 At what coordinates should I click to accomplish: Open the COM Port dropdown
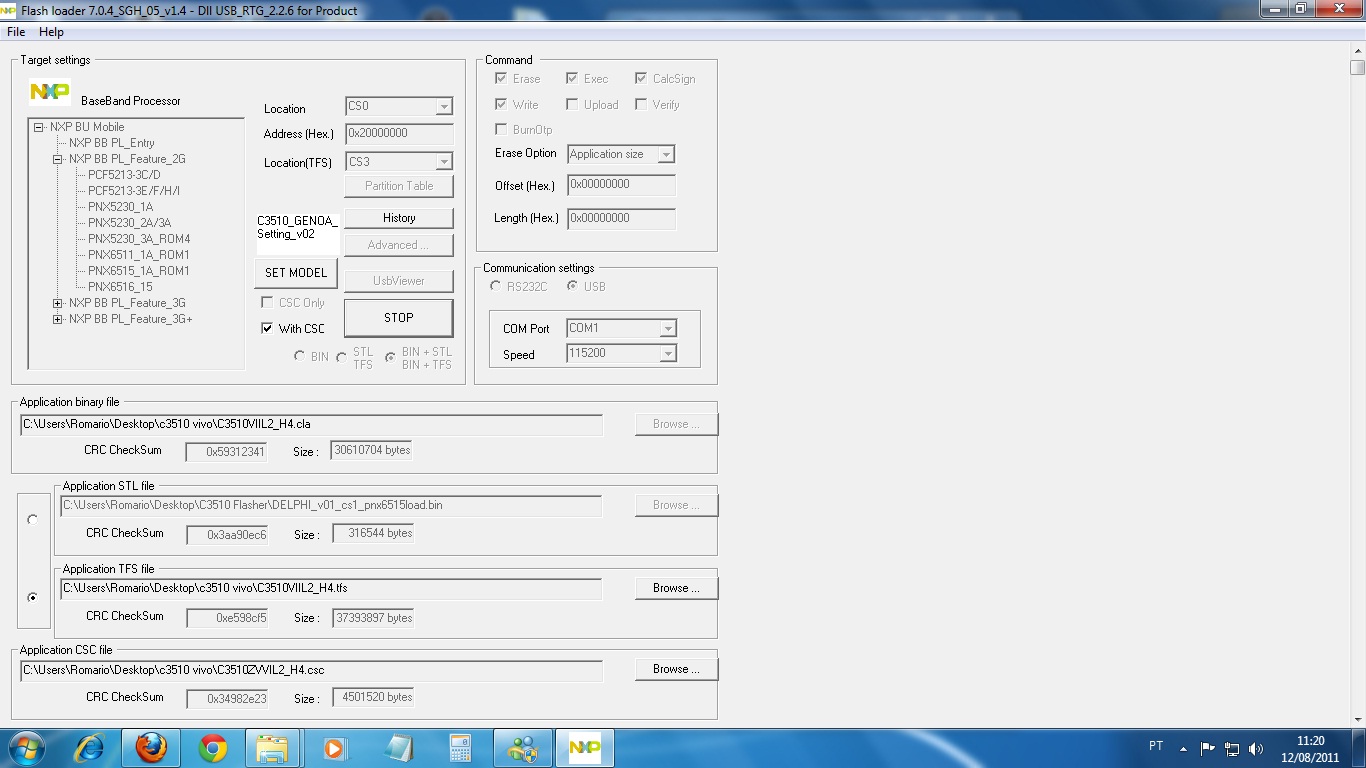pyautogui.click(x=668, y=328)
